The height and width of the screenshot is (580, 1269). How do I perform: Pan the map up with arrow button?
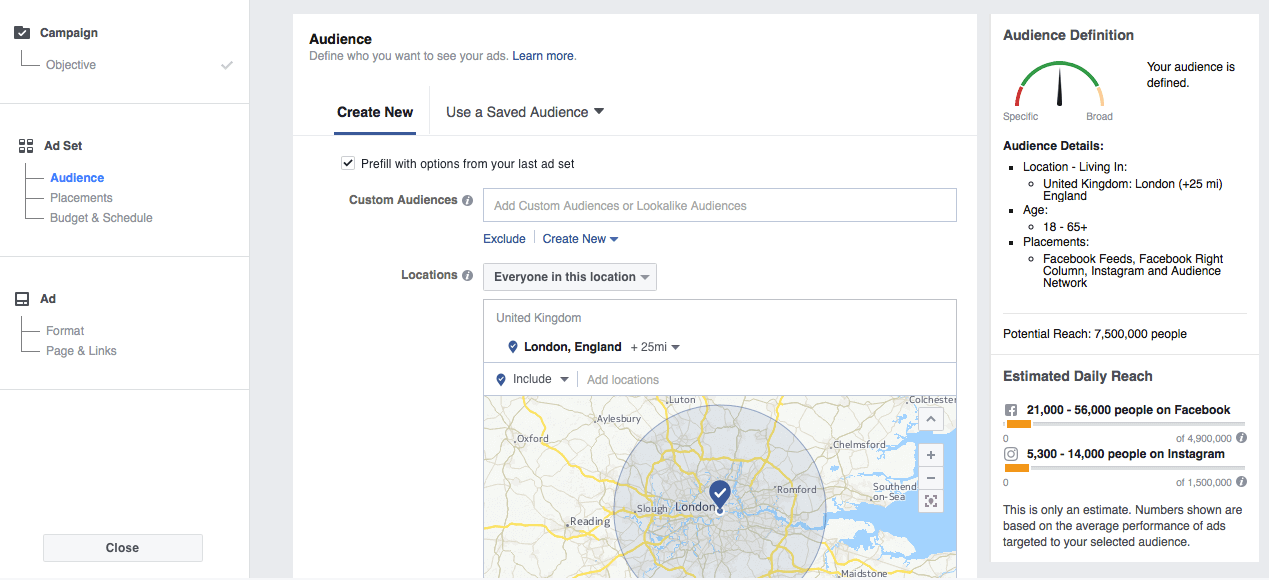(x=930, y=418)
